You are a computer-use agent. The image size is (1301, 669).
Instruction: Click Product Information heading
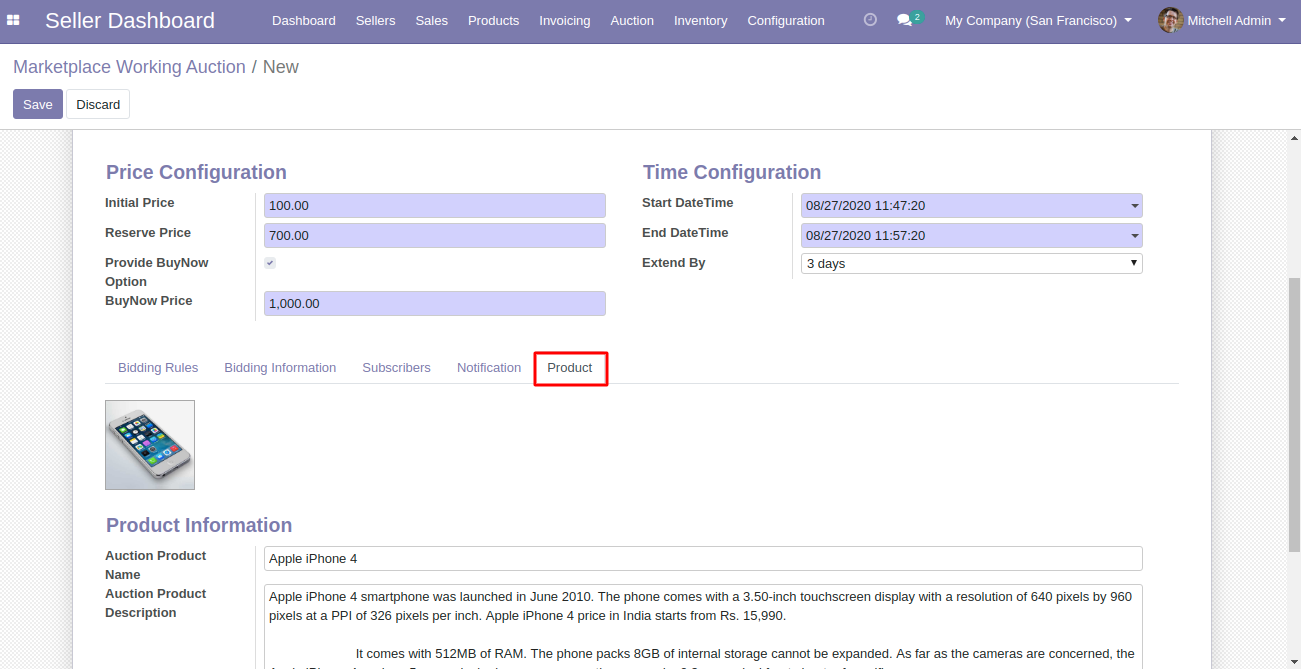coord(199,525)
